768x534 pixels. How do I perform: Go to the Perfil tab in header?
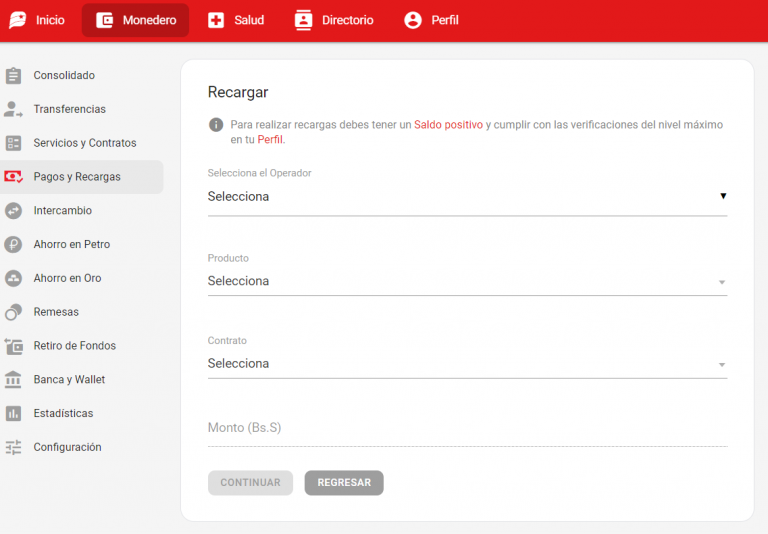431,20
